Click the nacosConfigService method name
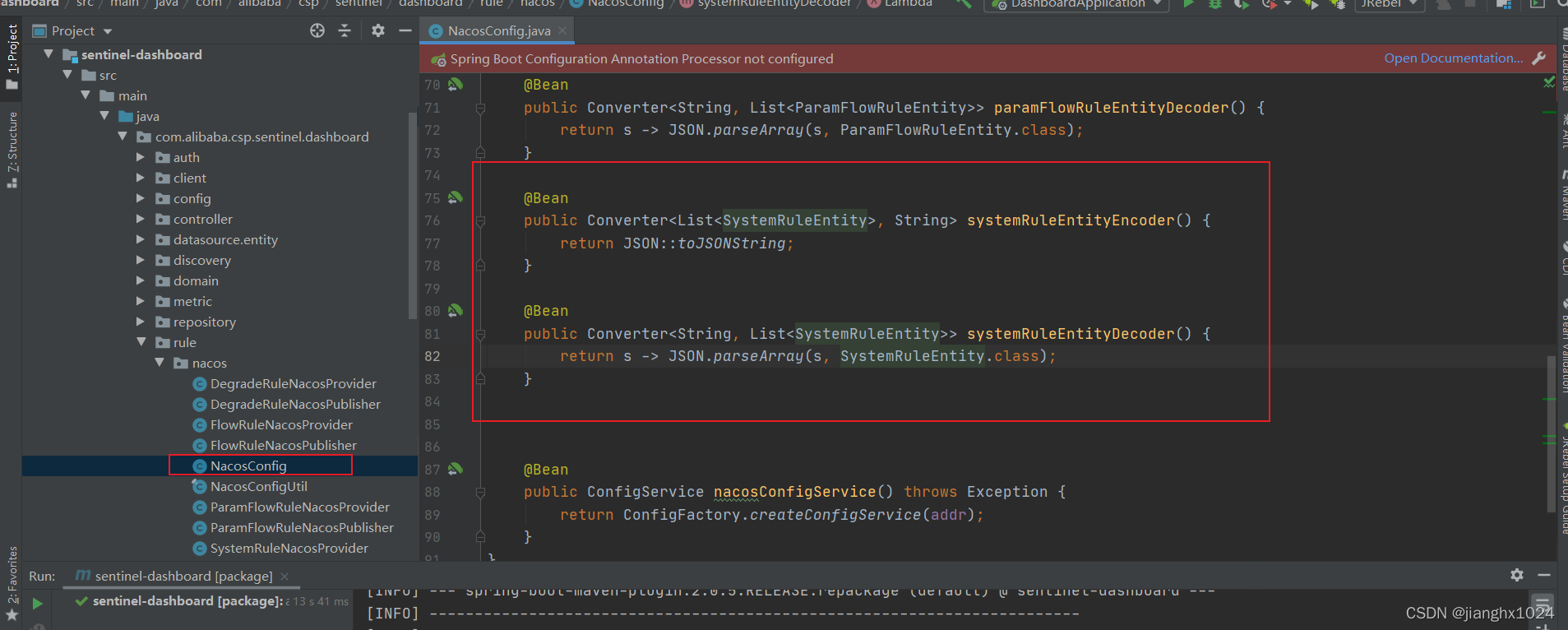This screenshot has width=1568, height=630. tap(794, 492)
